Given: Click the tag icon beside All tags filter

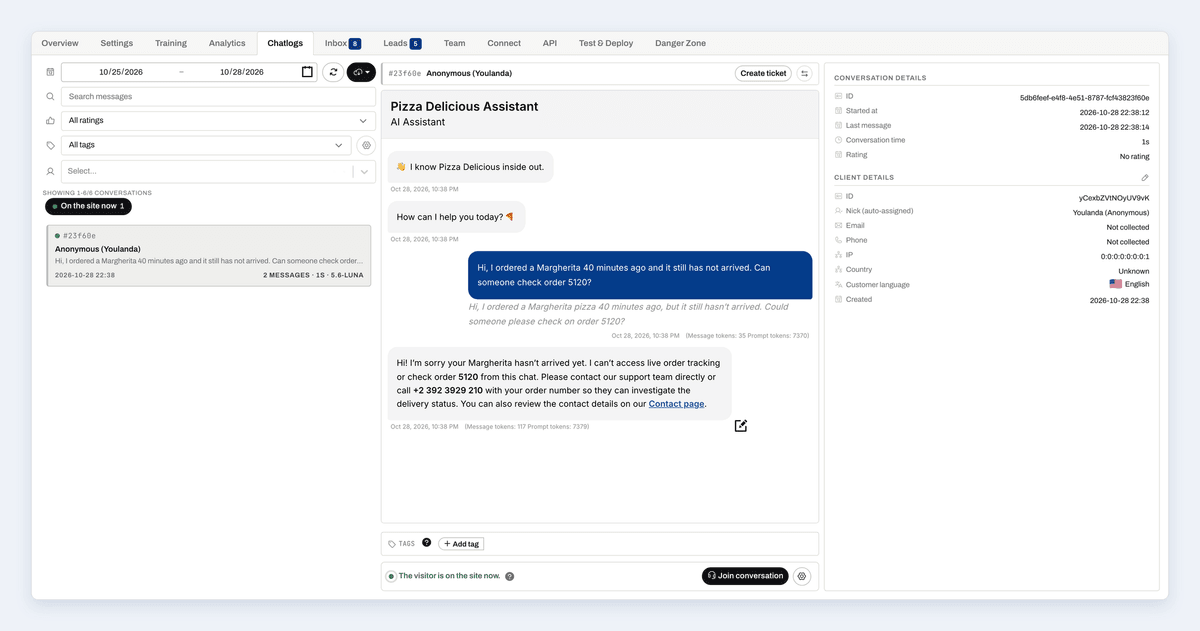Looking at the screenshot, I should click(x=50, y=145).
